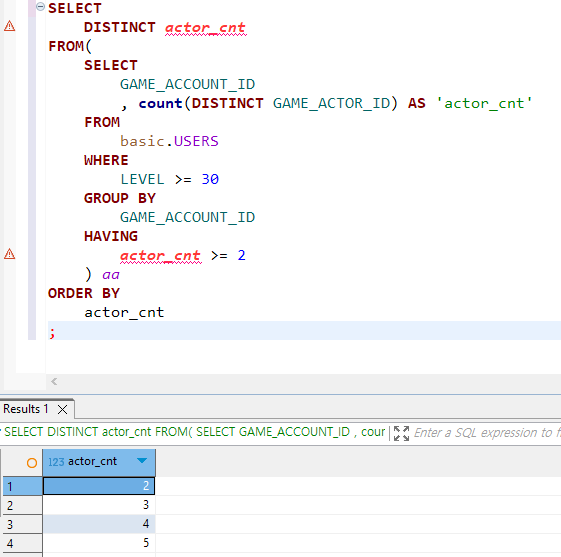The width and height of the screenshot is (561, 557).
Task: Click the warning icon beside HAVING actor_cnt line
Action: (10, 254)
